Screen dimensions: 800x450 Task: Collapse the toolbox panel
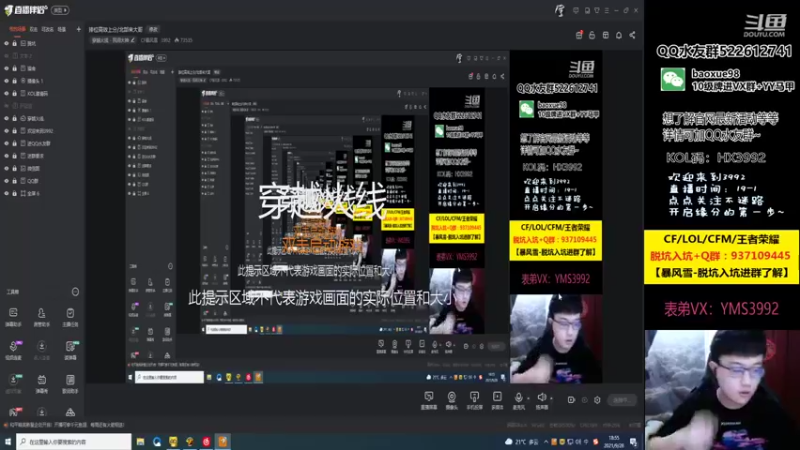(x=75, y=292)
